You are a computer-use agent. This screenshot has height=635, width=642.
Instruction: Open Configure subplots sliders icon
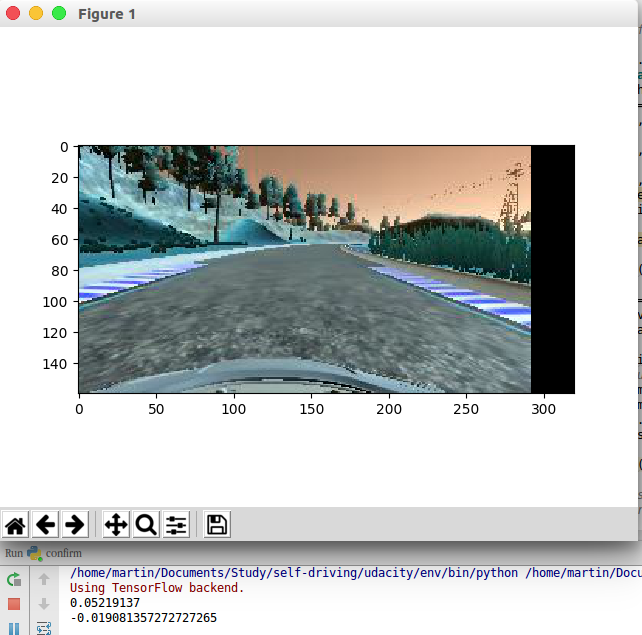(x=176, y=524)
